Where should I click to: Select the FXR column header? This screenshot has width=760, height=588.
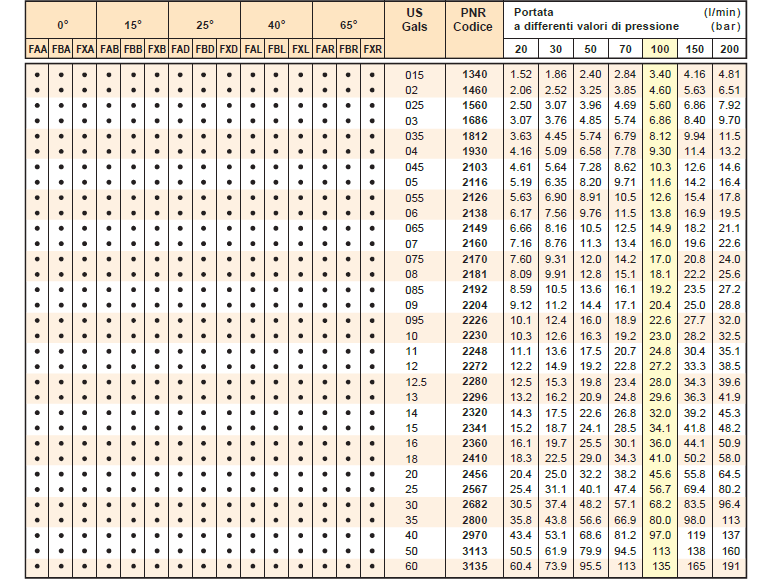point(372,49)
